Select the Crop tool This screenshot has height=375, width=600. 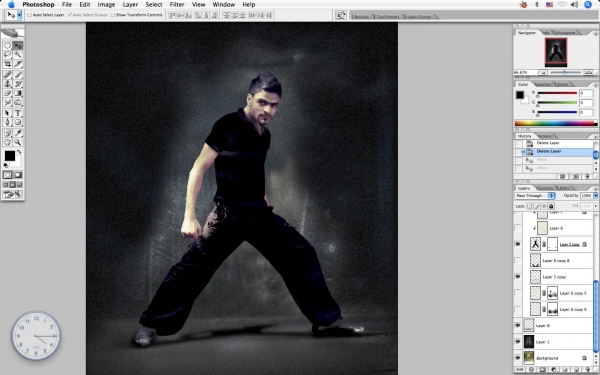point(7,64)
